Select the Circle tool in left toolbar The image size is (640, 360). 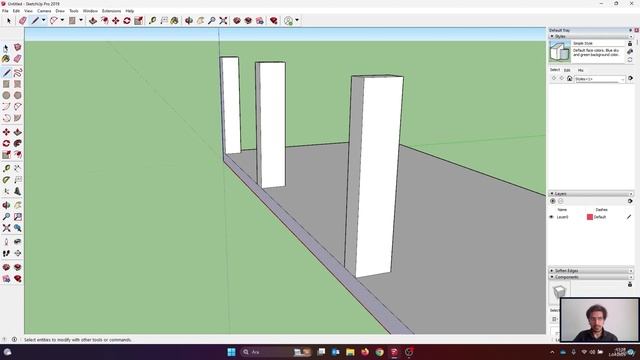[x=6, y=95]
